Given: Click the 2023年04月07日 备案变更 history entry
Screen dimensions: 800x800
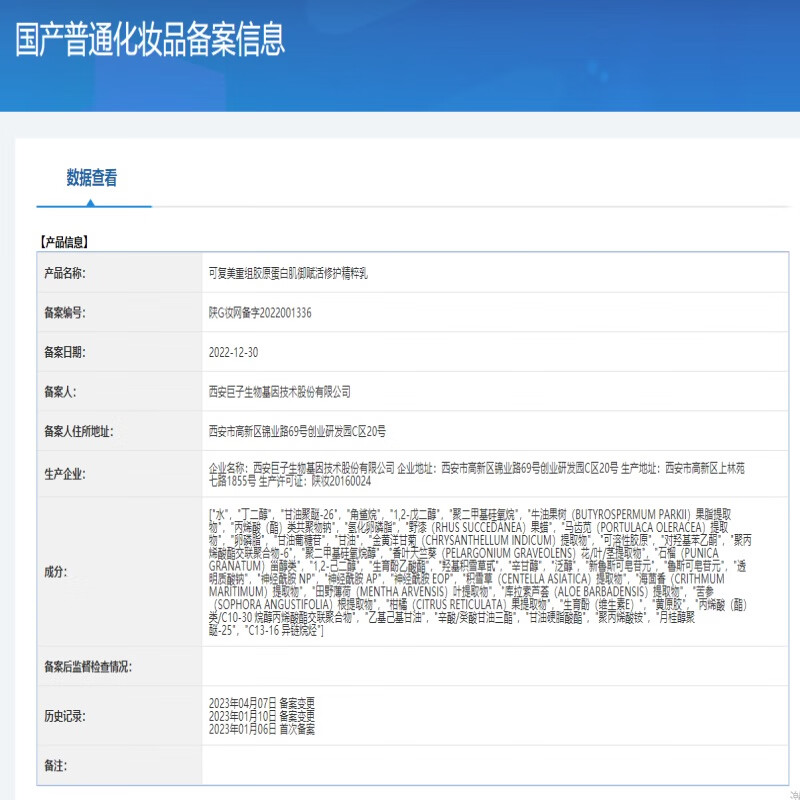Looking at the screenshot, I should point(261,704).
